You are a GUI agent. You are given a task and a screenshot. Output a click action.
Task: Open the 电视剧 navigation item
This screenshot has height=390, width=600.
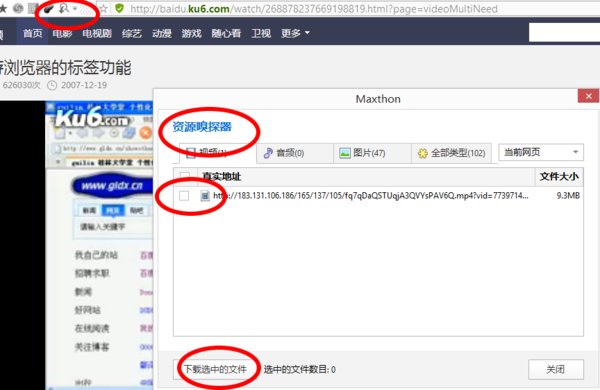(x=97, y=33)
